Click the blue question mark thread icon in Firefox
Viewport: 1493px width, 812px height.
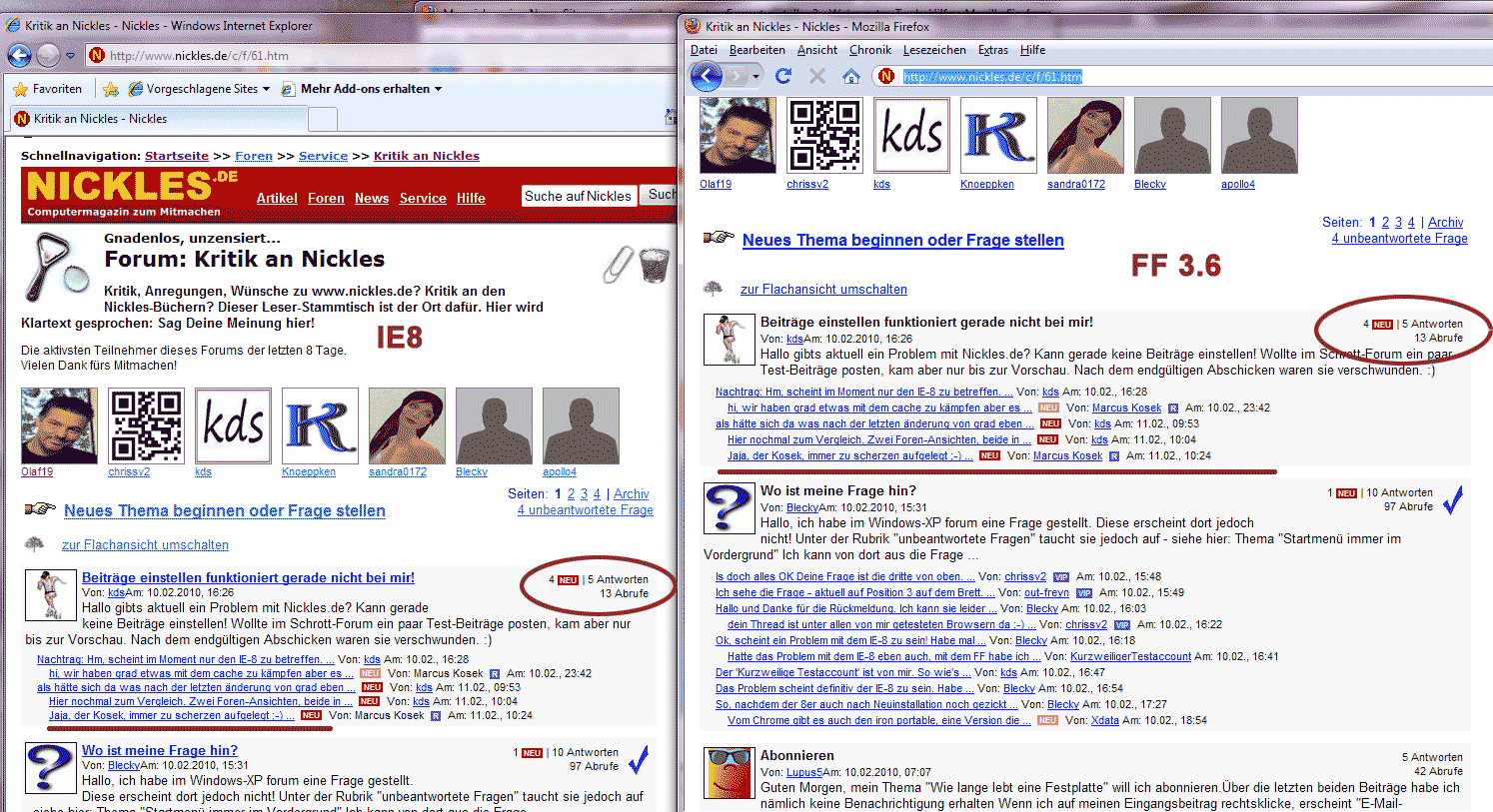click(729, 508)
